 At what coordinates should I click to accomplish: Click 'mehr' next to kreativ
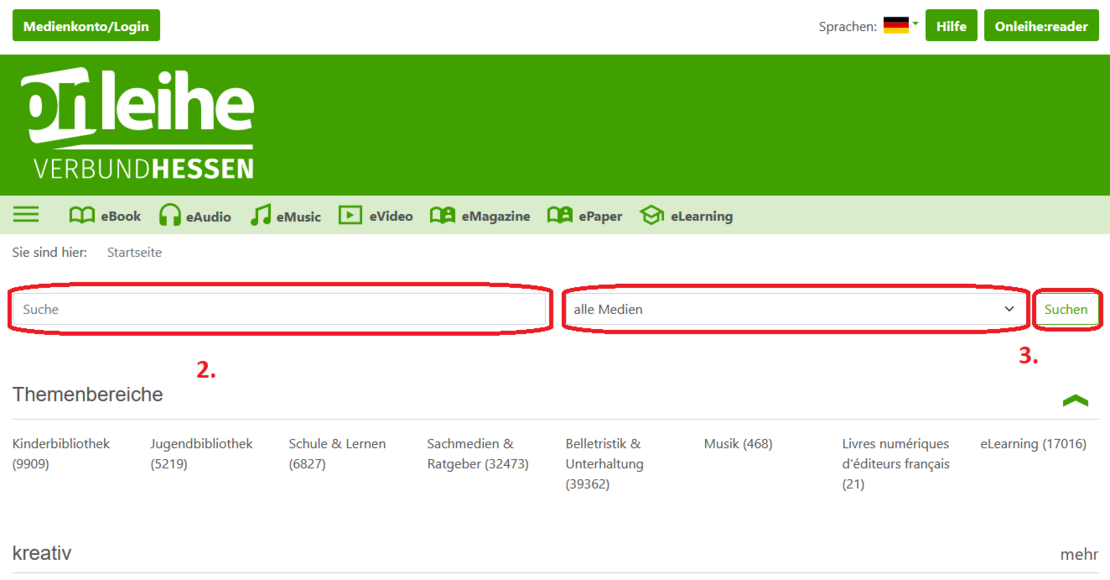pyautogui.click(x=1079, y=554)
